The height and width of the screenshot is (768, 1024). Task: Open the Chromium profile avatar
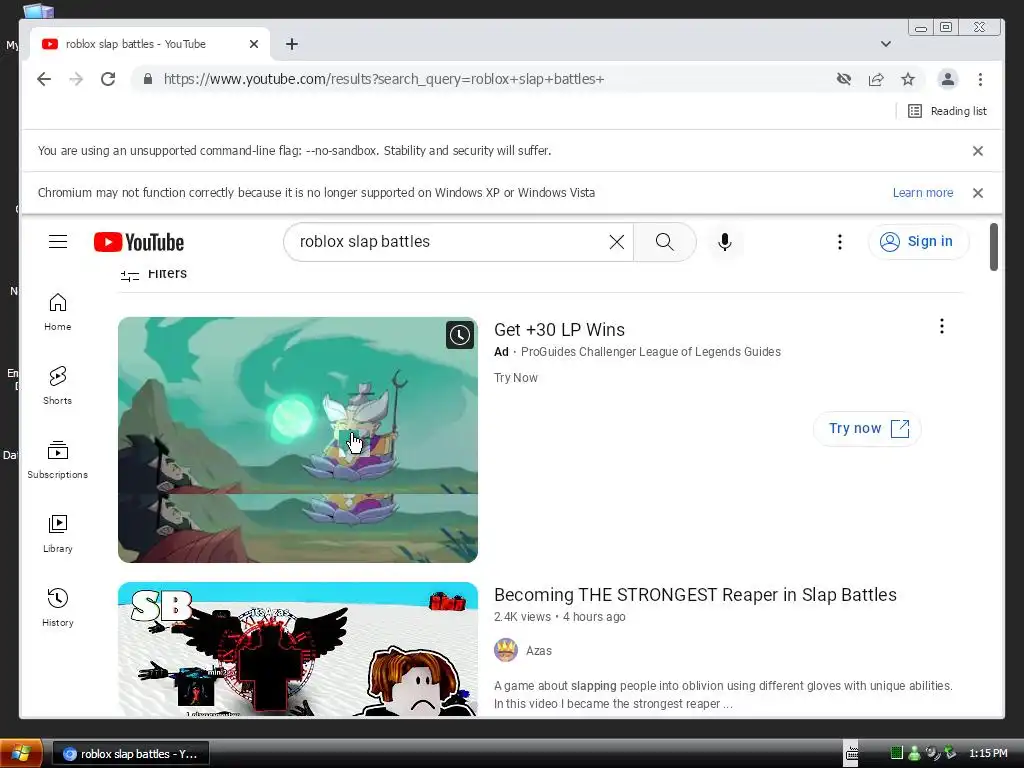(x=948, y=79)
